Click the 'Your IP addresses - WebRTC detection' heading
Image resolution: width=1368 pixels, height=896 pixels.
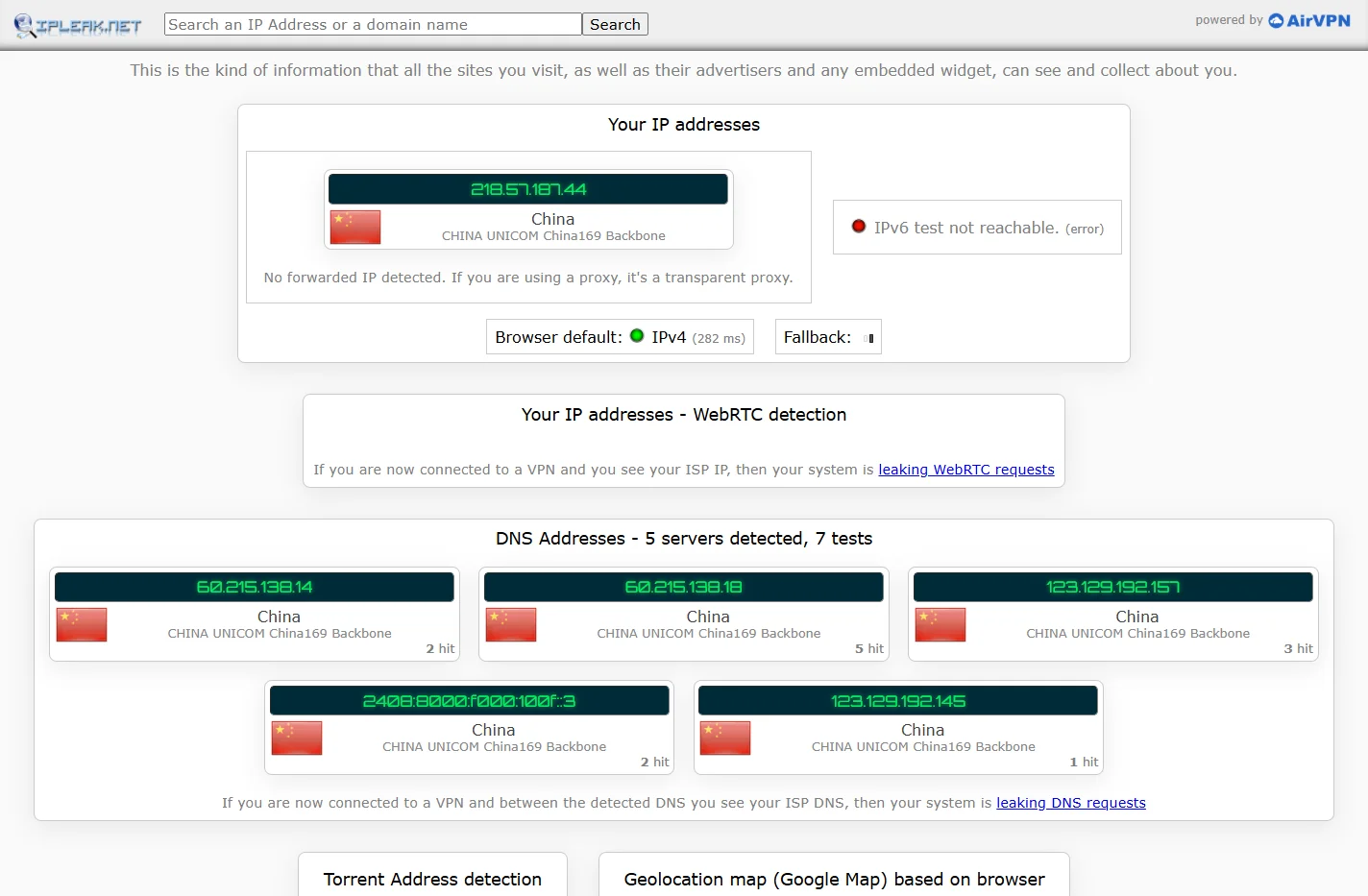point(684,415)
